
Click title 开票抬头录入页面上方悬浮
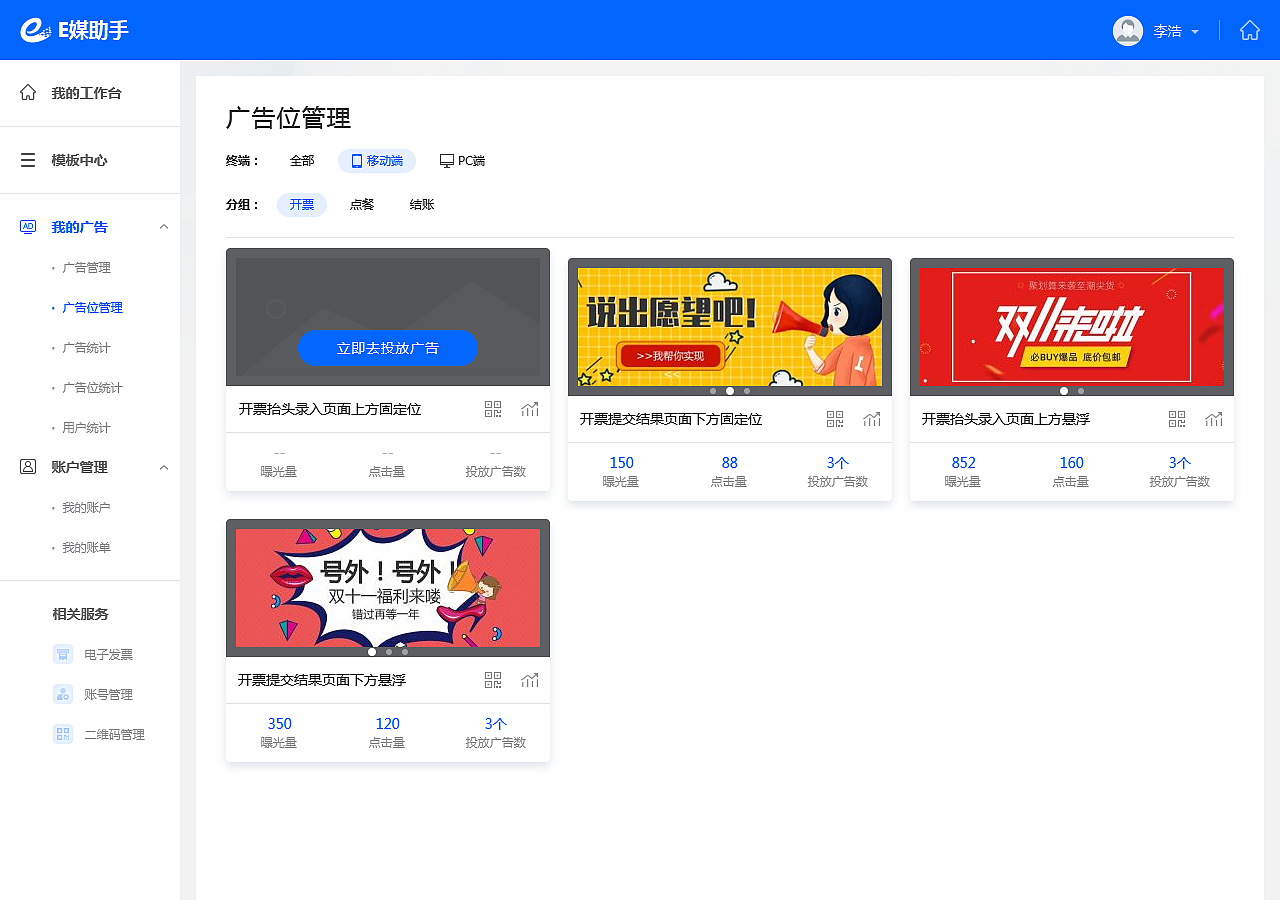click(x=1006, y=419)
